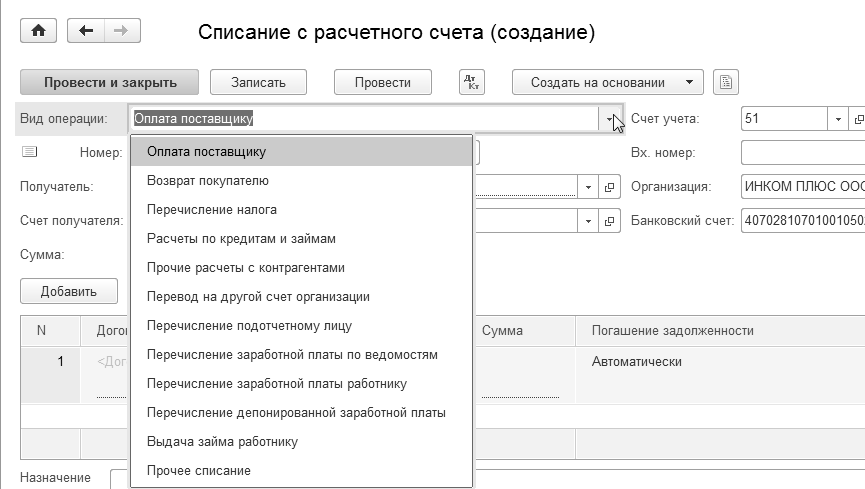
Task: Go forward with the right arrow
Action: 119,31
